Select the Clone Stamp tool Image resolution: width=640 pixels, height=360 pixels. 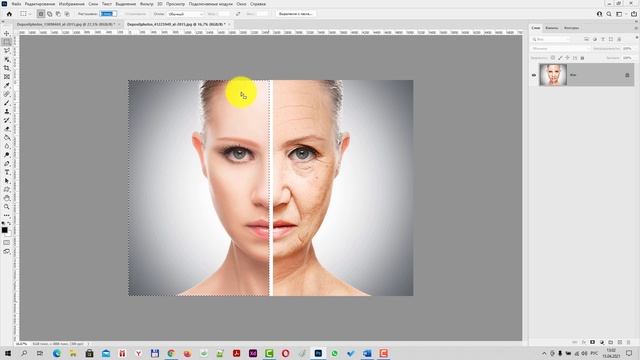click(x=7, y=111)
